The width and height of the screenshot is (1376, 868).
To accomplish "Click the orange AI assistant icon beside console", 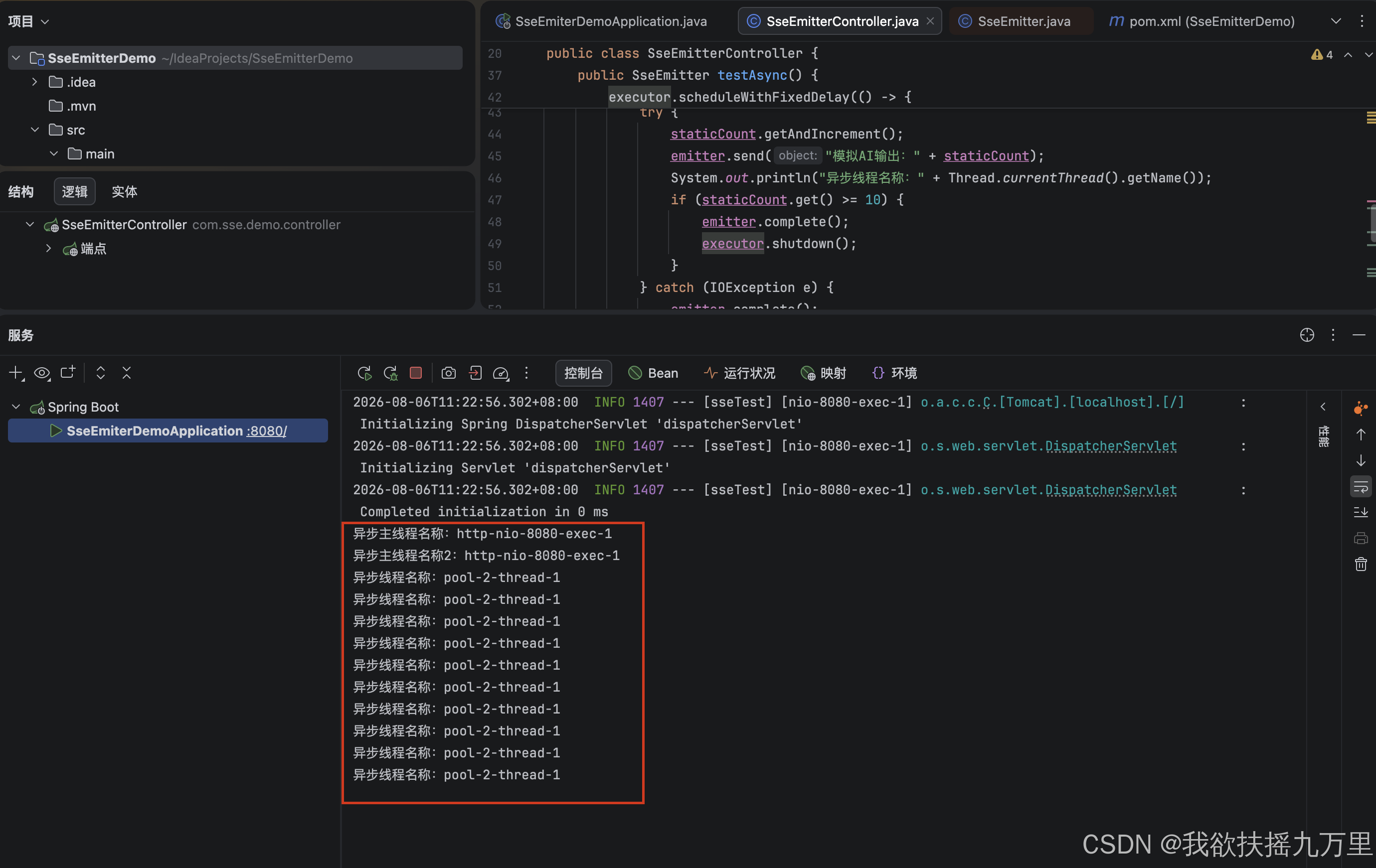I will [1361, 408].
